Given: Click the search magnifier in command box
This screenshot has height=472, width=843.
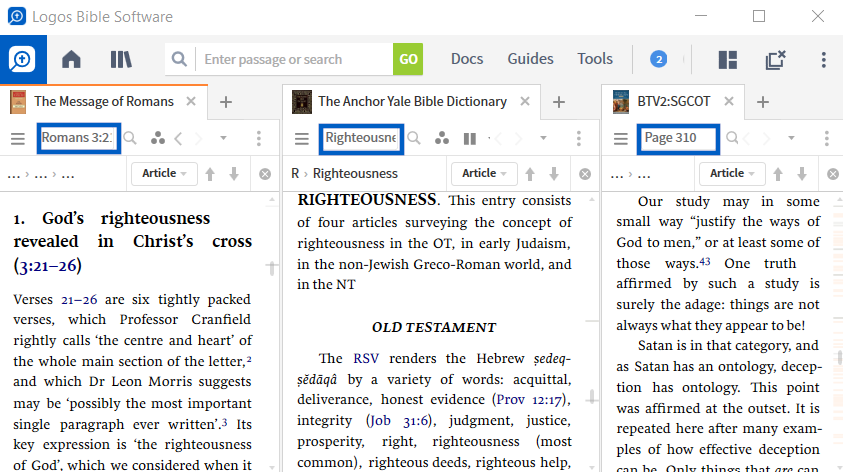Looking at the screenshot, I should pyautogui.click(x=180, y=59).
